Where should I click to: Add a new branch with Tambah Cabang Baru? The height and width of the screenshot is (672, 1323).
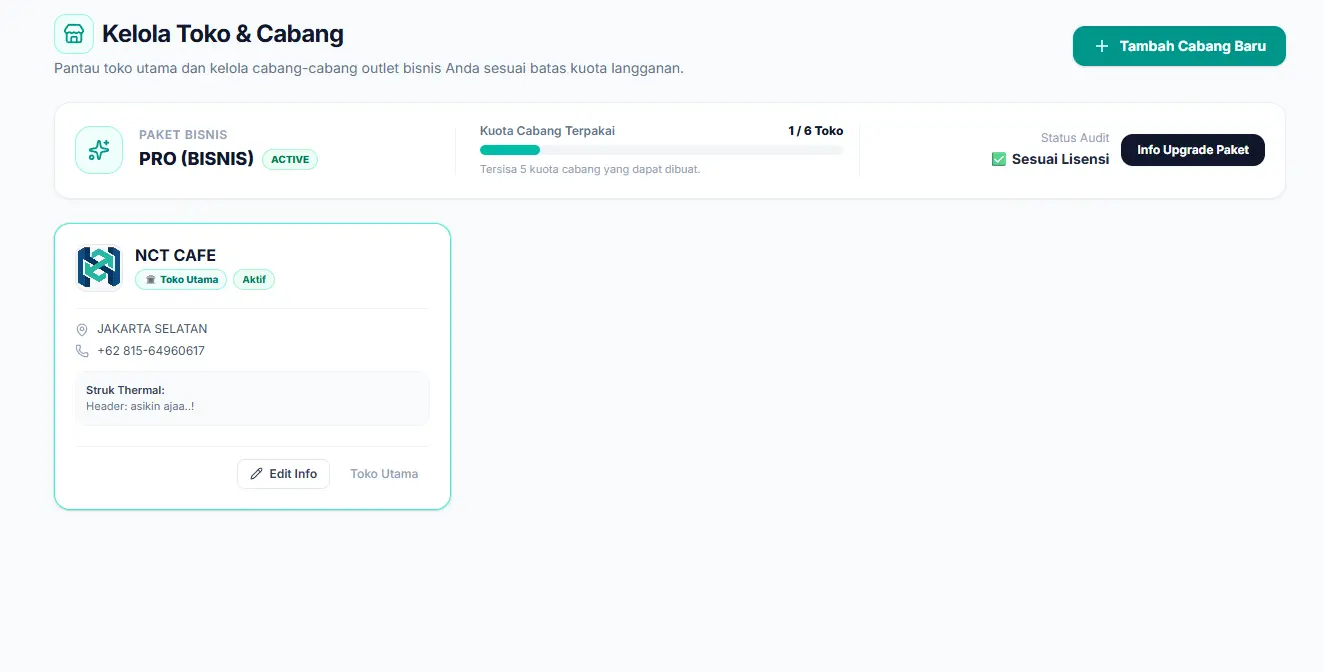1179,46
